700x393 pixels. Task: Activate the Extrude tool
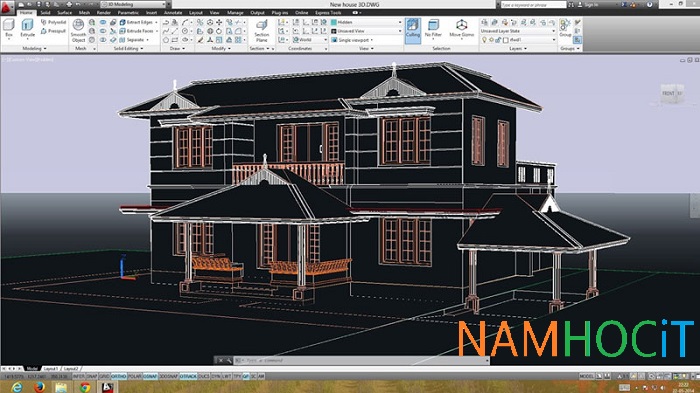(27, 28)
